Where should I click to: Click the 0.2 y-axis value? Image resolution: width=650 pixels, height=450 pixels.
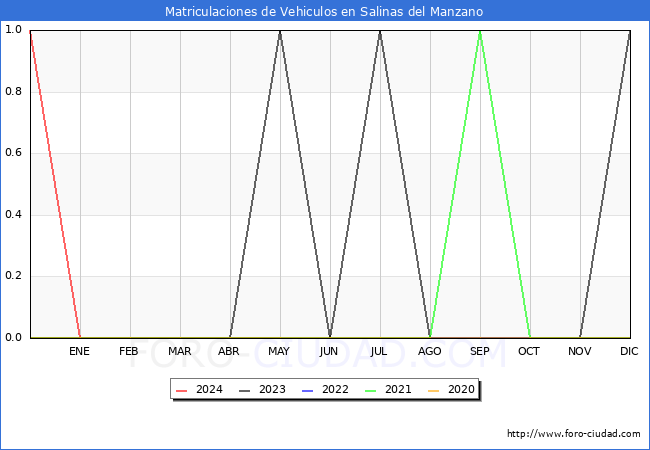(13, 276)
